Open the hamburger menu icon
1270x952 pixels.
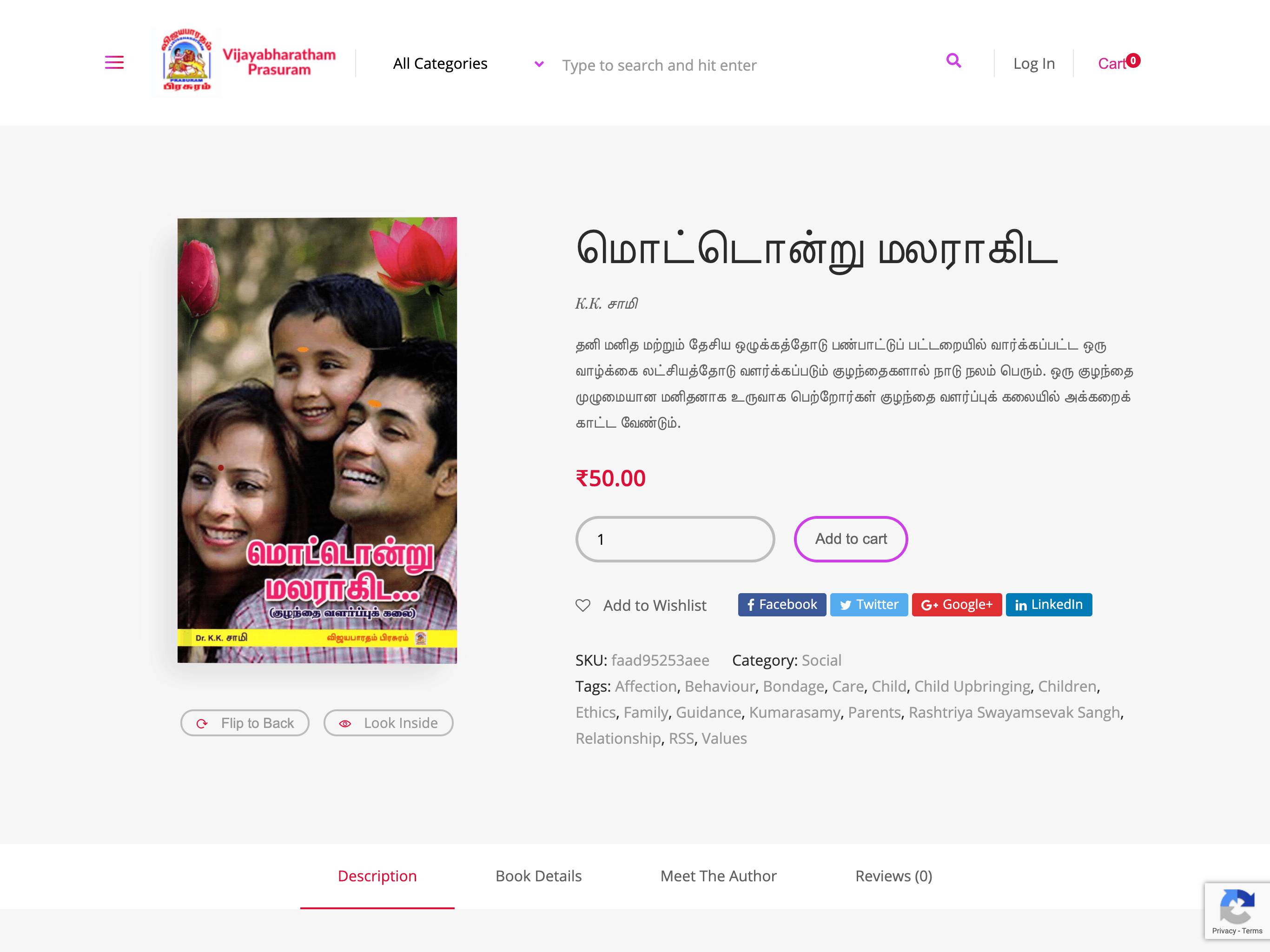tap(114, 62)
